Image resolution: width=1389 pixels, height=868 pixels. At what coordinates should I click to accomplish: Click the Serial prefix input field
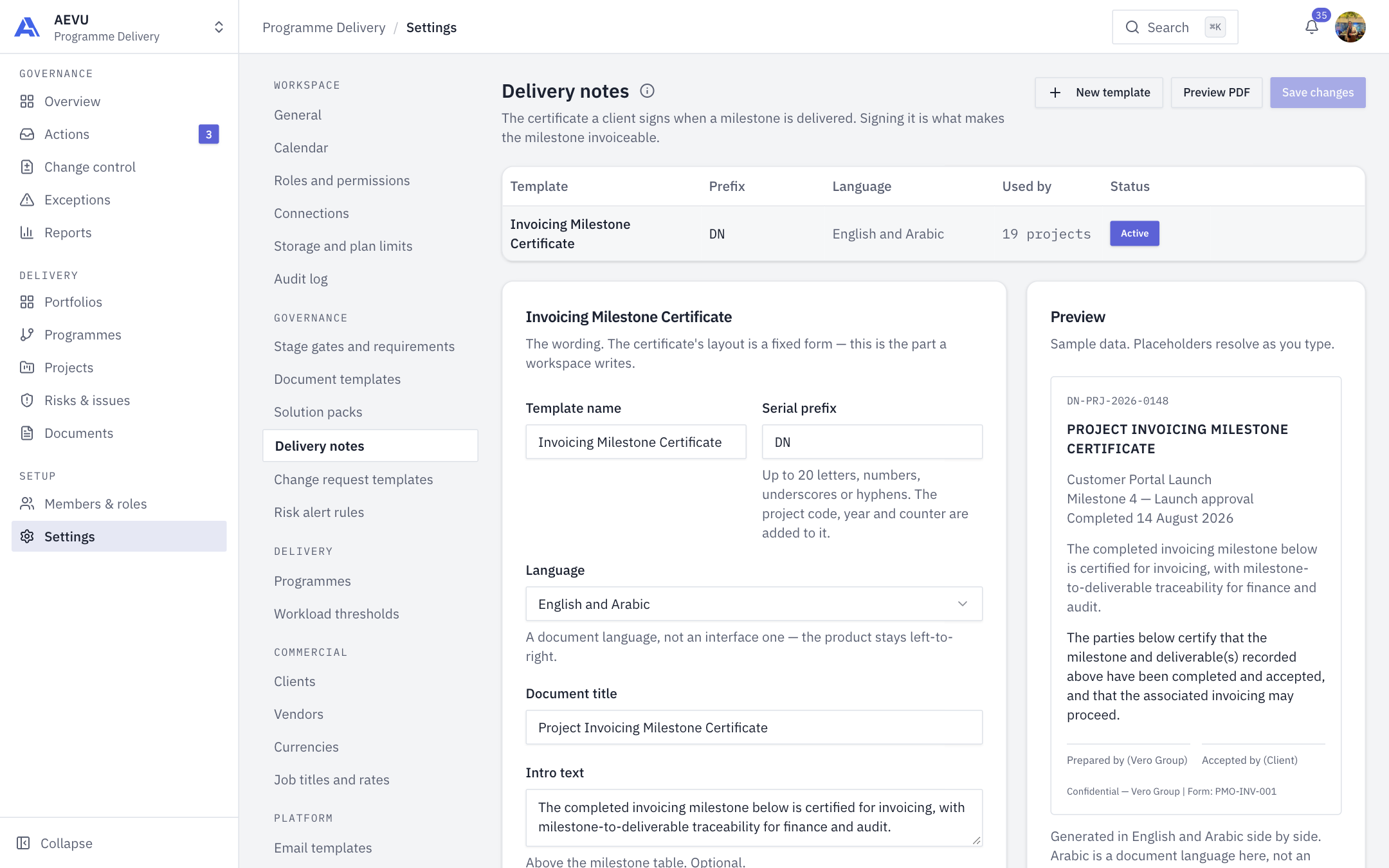coord(872,442)
